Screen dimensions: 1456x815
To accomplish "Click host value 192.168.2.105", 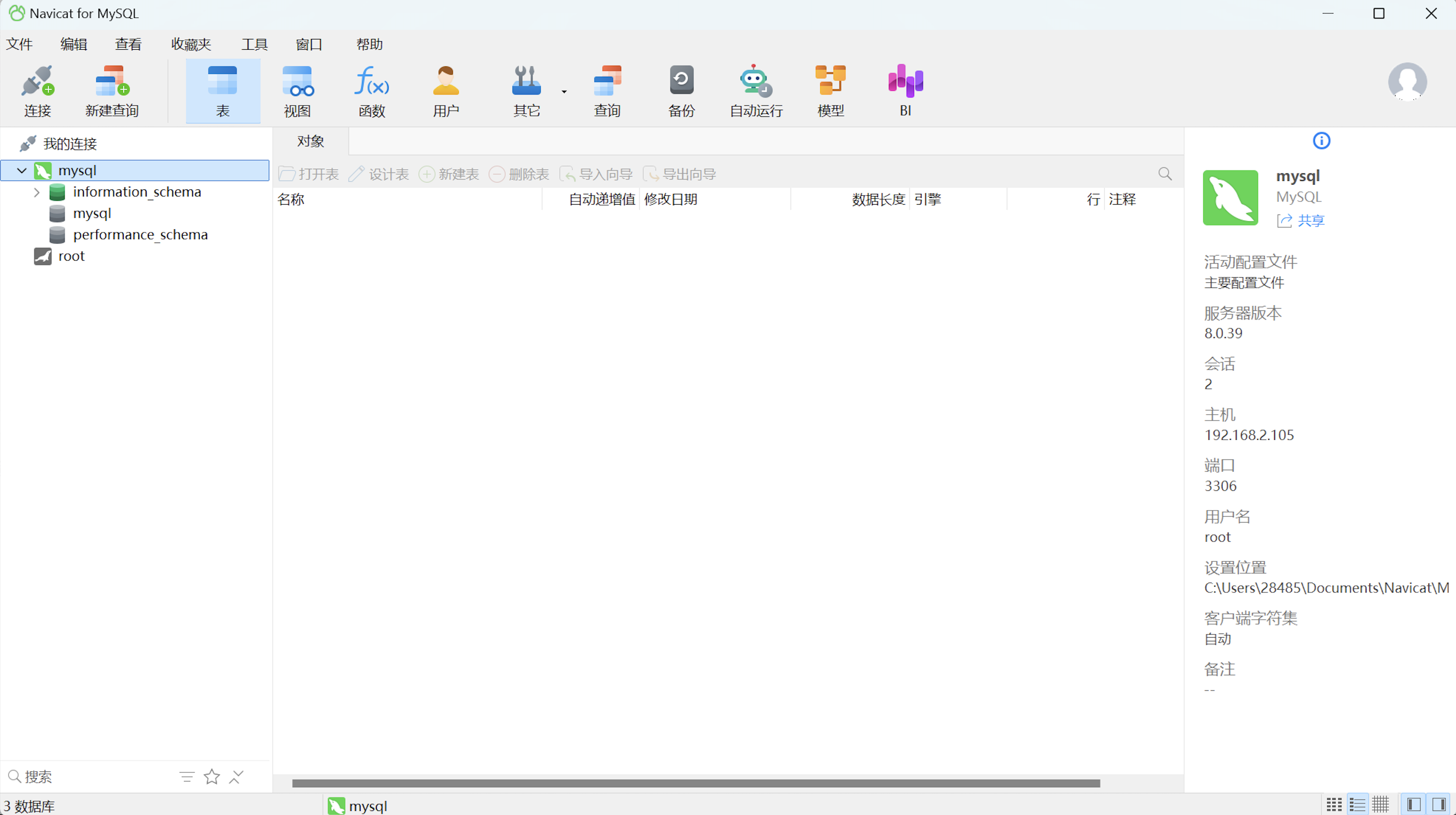I will coord(1249,435).
